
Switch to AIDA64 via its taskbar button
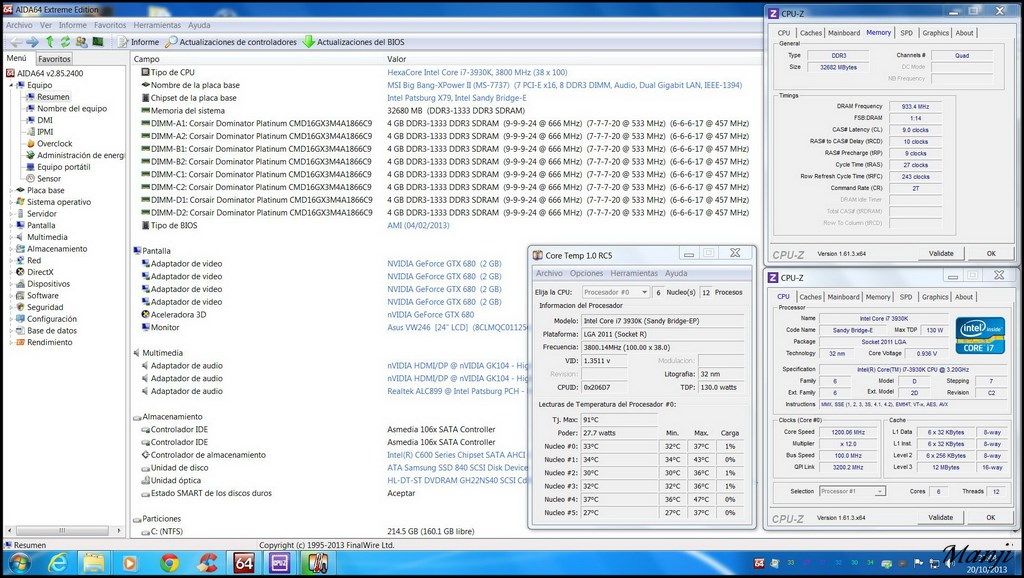tap(244, 563)
